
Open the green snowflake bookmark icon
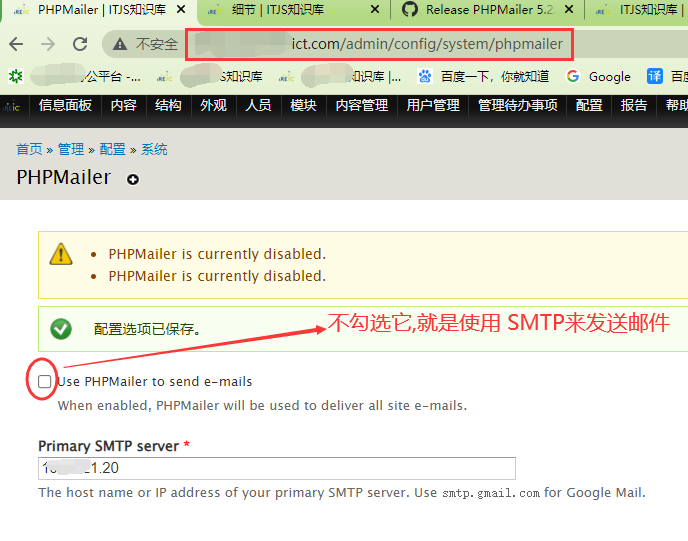16,76
